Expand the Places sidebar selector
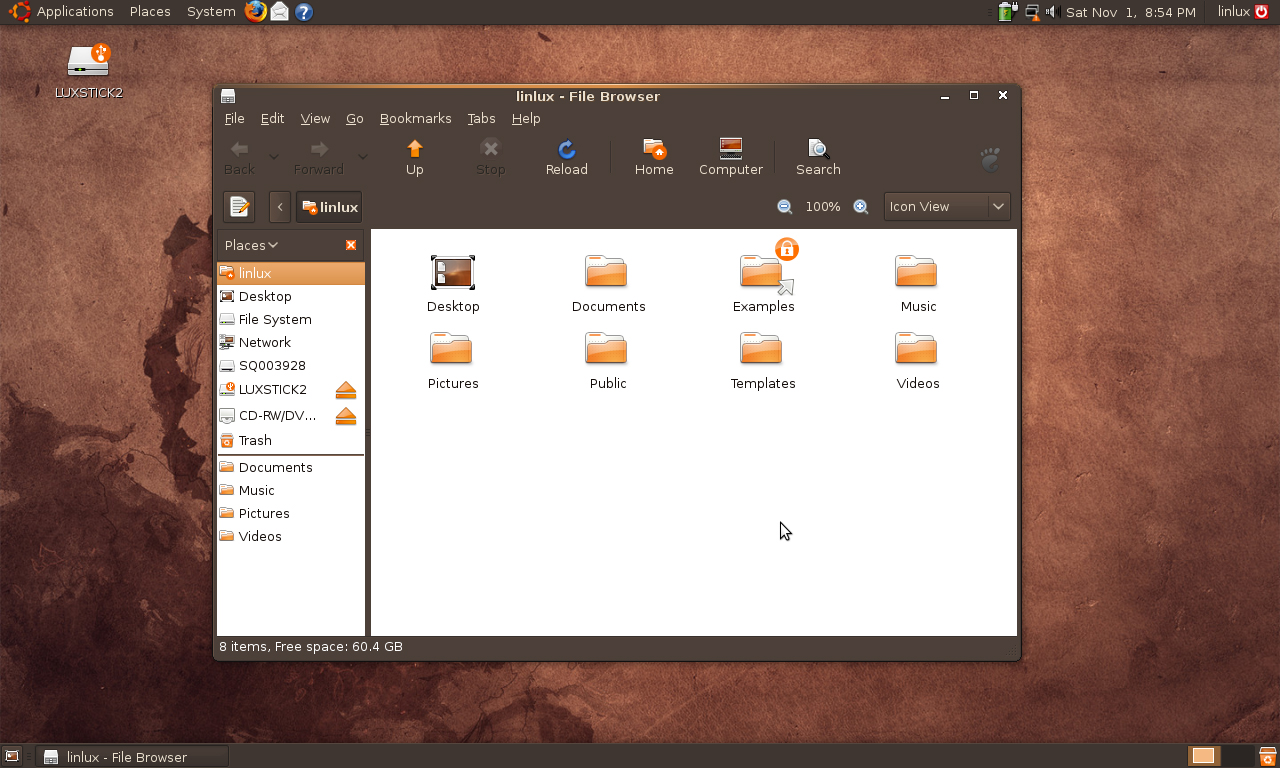The width and height of the screenshot is (1280, 768). click(251, 245)
